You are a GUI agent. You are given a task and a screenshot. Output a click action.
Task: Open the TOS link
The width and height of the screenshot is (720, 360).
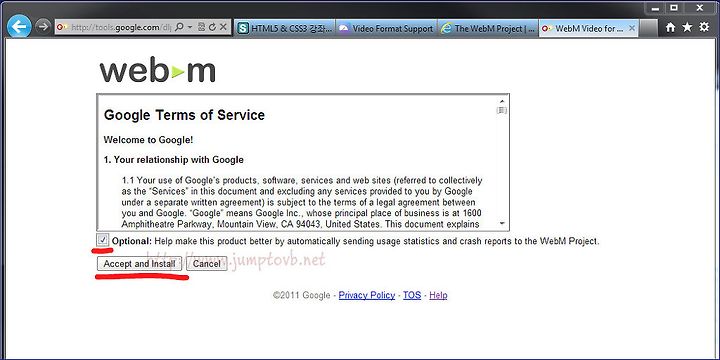click(412, 295)
